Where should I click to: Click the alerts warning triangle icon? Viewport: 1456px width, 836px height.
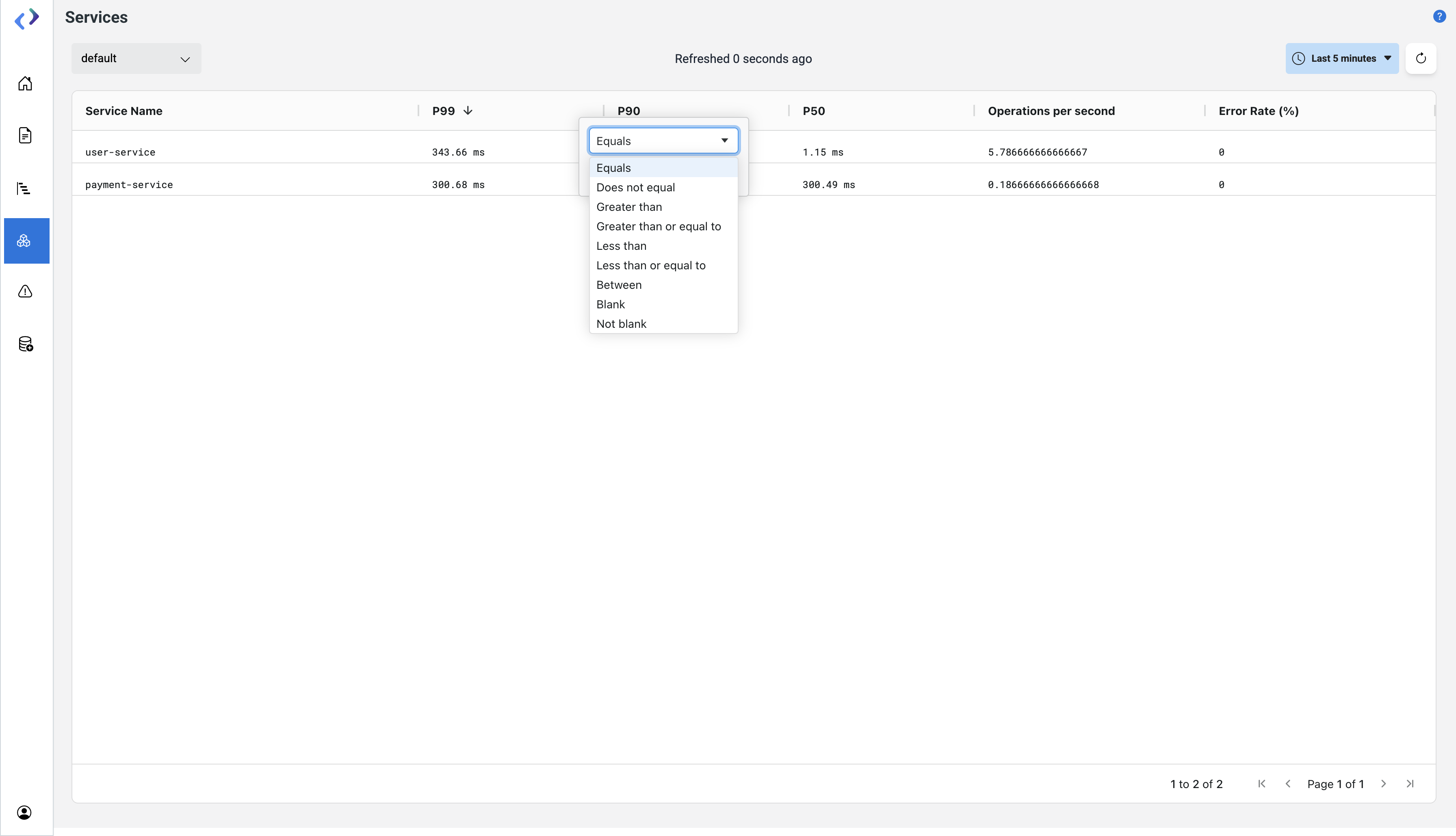pos(25,292)
